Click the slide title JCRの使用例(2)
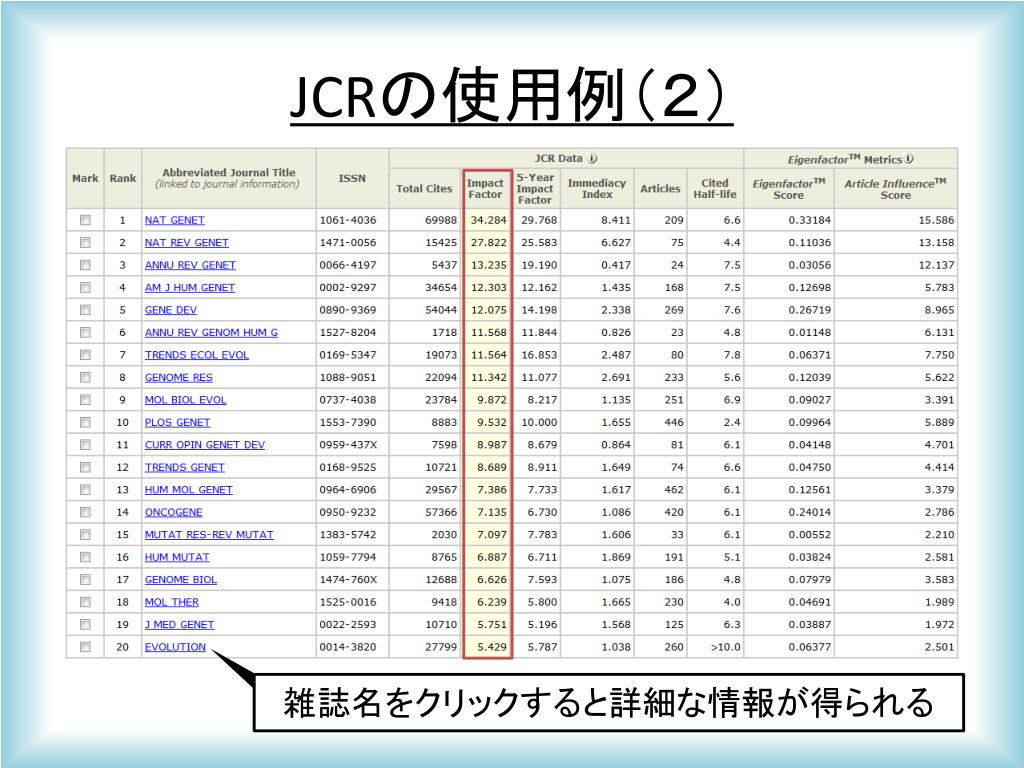Image resolution: width=1024 pixels, height=768 pixels. tap(511, 97)
